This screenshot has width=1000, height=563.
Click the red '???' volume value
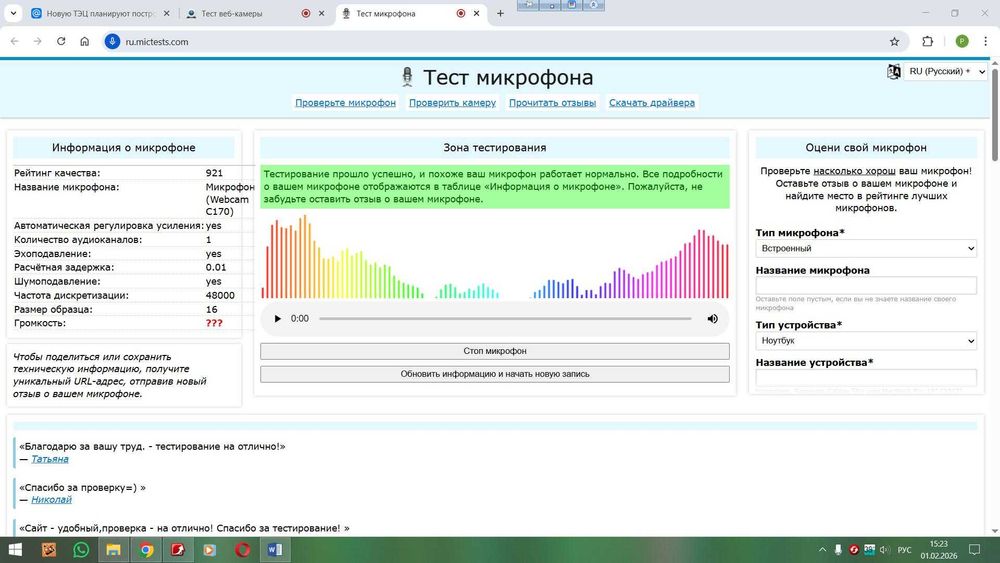(214, 323)
